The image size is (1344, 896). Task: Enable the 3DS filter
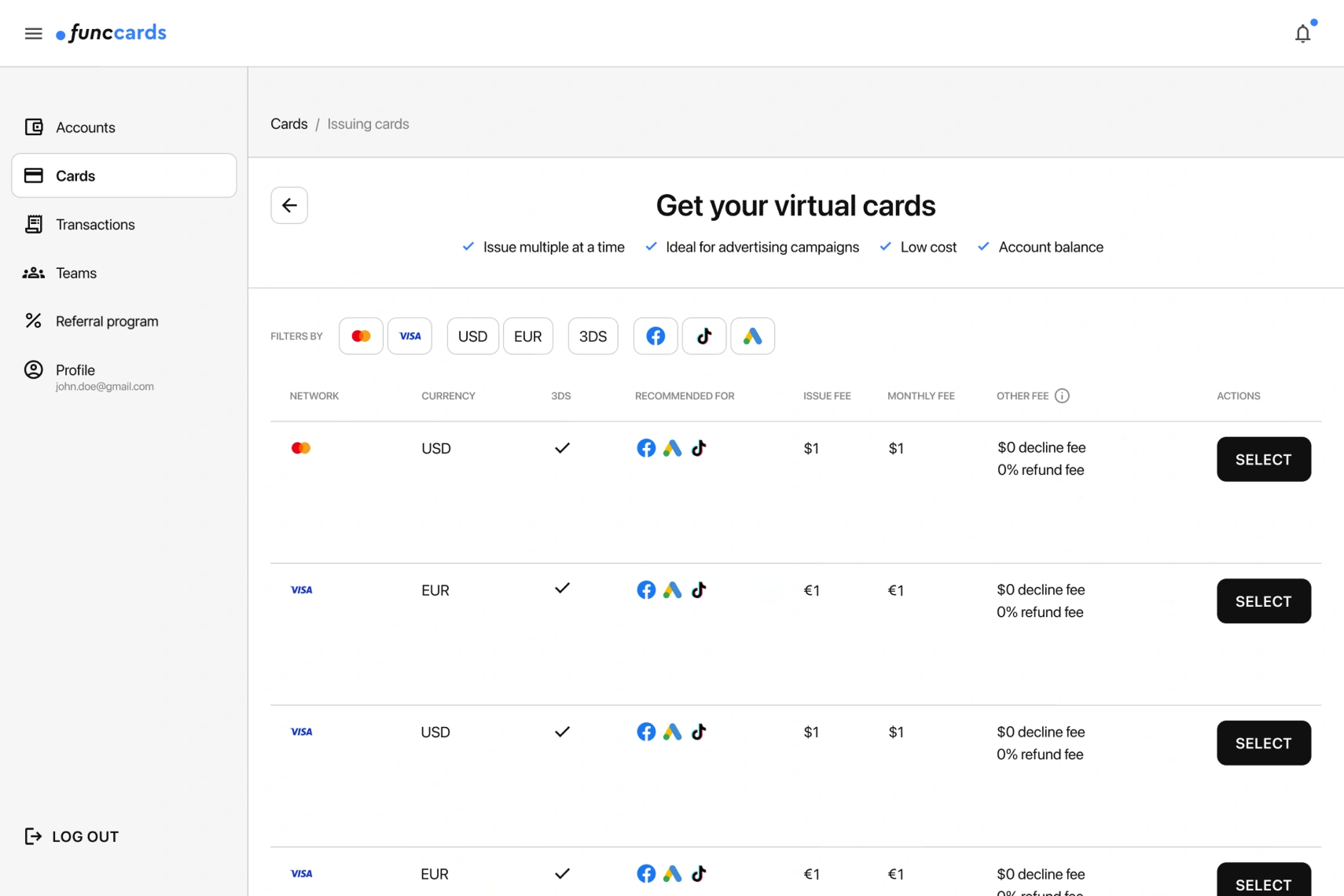tap(593, 336)
